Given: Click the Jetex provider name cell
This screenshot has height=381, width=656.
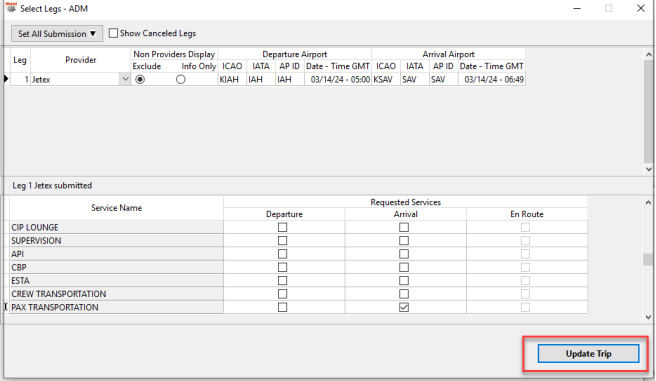Looking at the screenshot, I should (75, 79).
